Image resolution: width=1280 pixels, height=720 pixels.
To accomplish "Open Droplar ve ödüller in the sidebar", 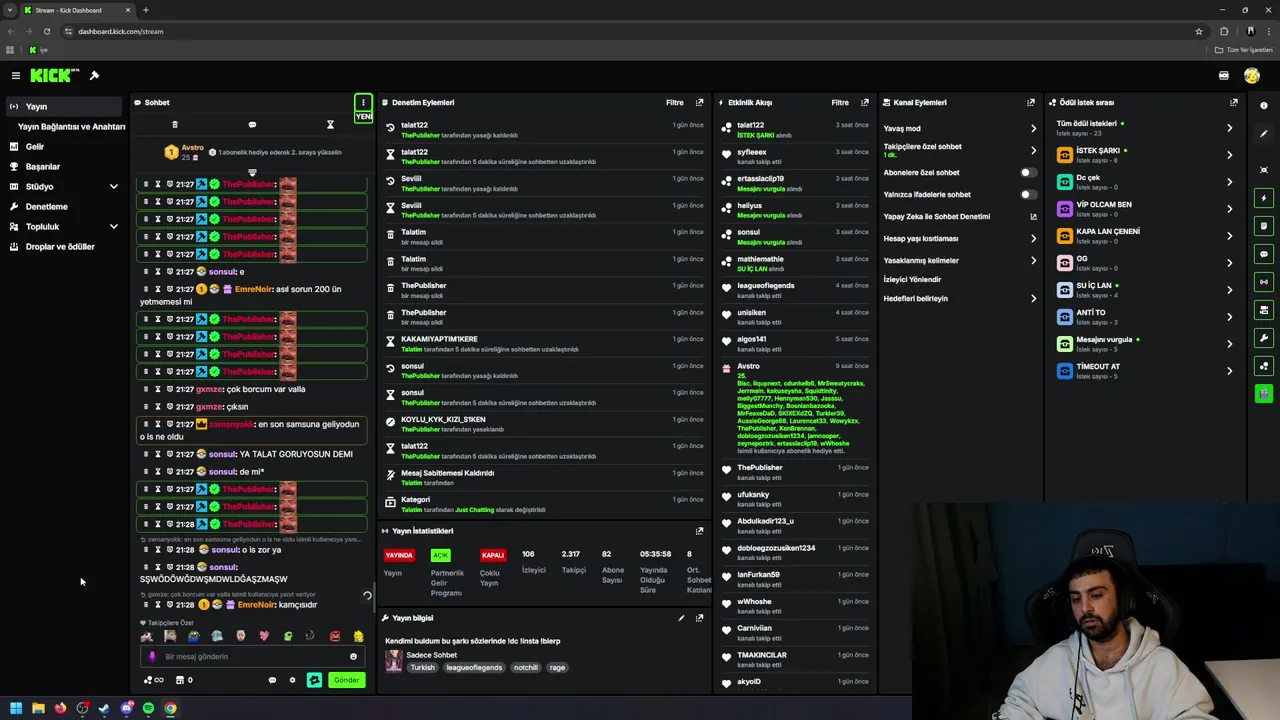I will click(65, 246).
